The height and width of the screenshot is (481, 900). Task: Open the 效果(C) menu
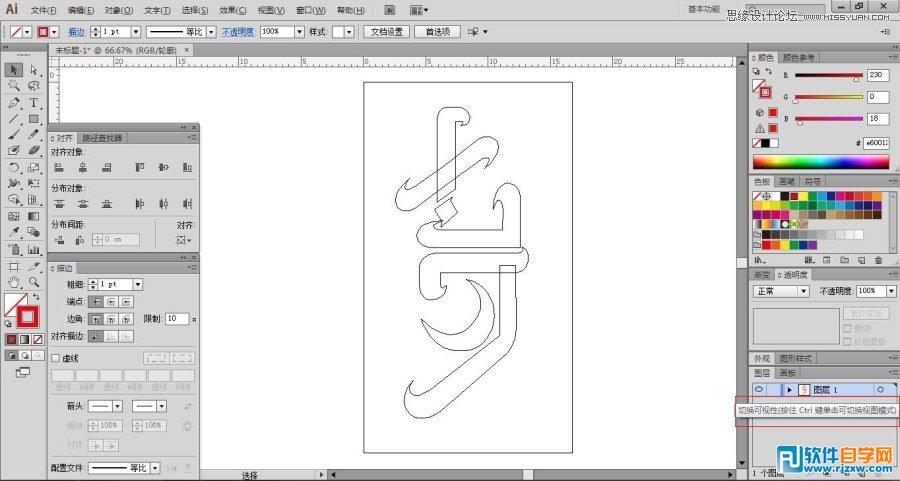pos(233,10)
